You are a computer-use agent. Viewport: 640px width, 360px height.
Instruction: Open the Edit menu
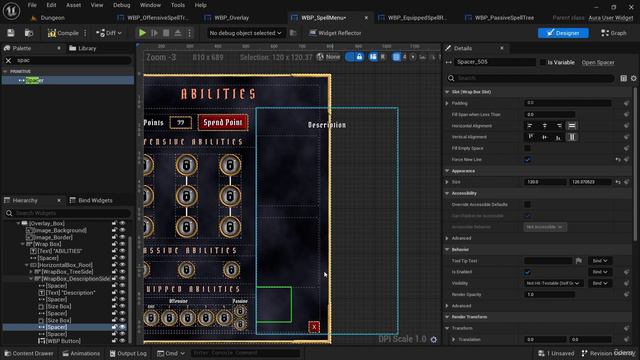click(51, 5)
